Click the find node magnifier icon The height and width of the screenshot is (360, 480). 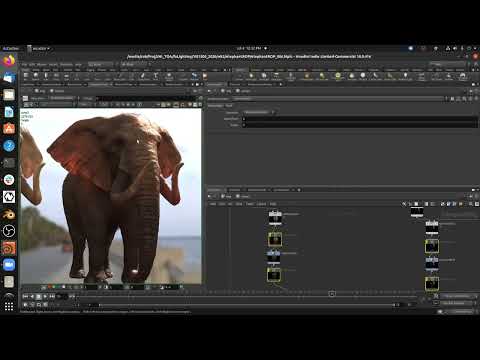(470, 204)
